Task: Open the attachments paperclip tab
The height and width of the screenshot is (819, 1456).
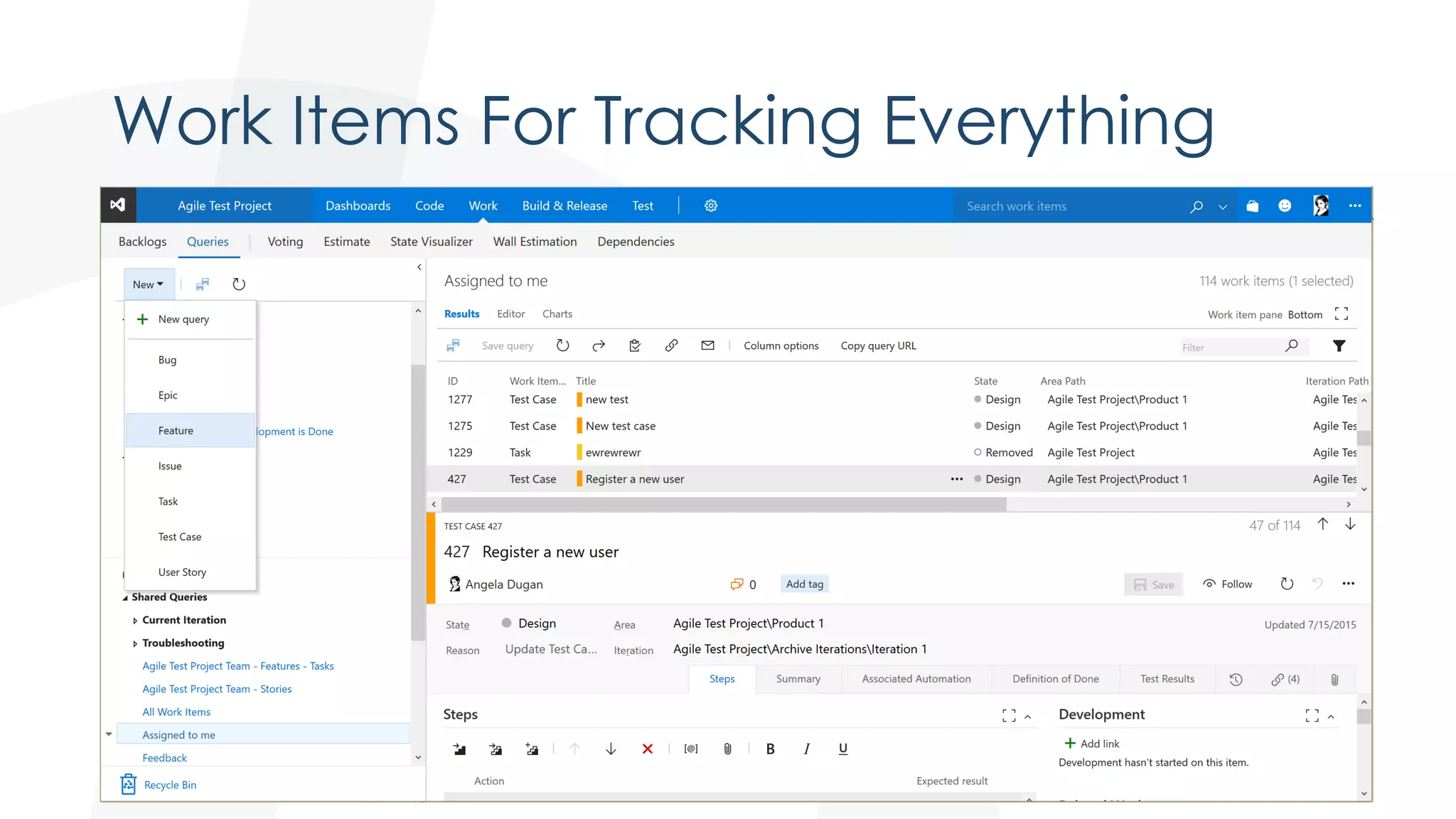Action: [x=1334, y=679]
